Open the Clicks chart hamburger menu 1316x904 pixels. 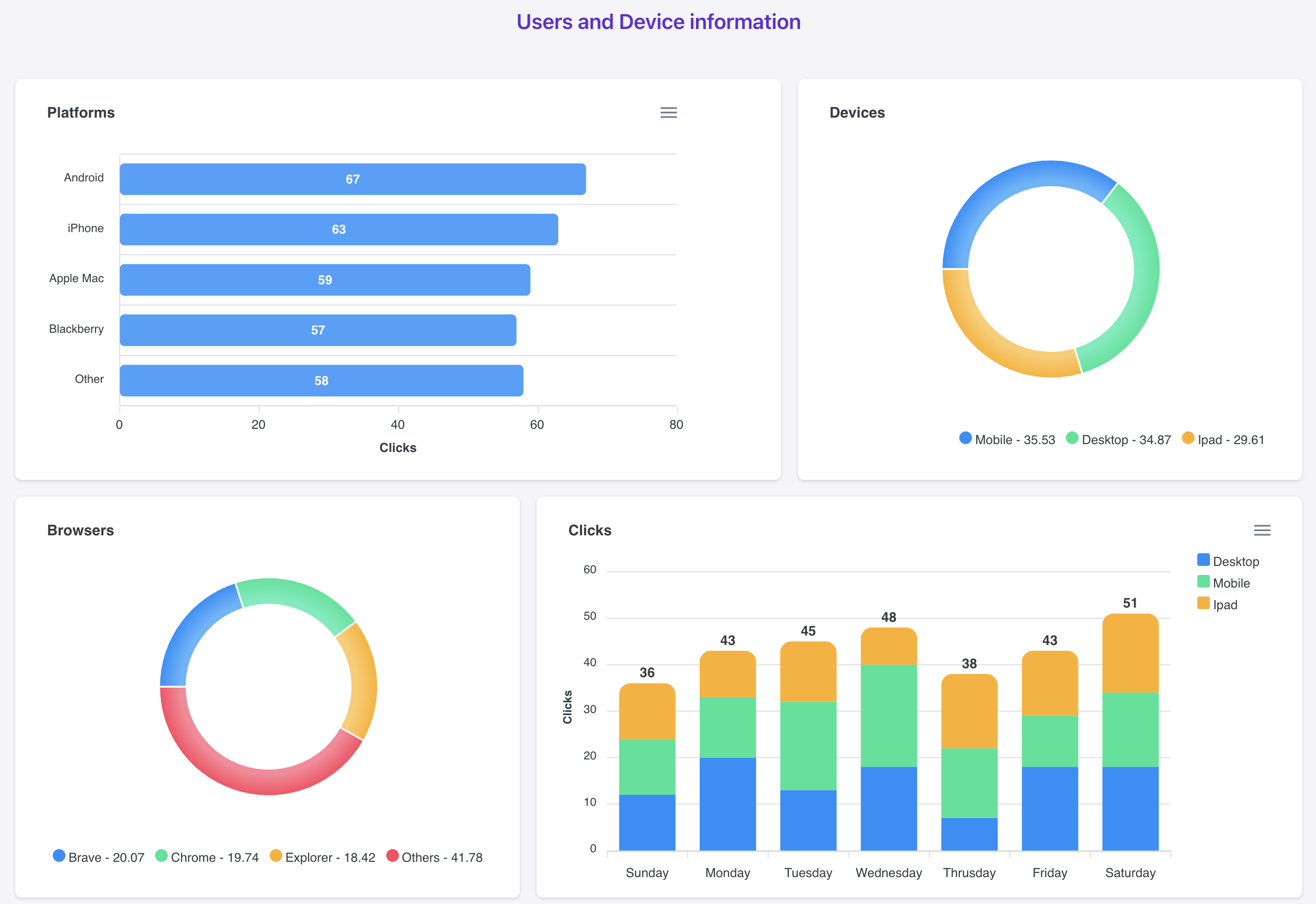pos(1262,530)
